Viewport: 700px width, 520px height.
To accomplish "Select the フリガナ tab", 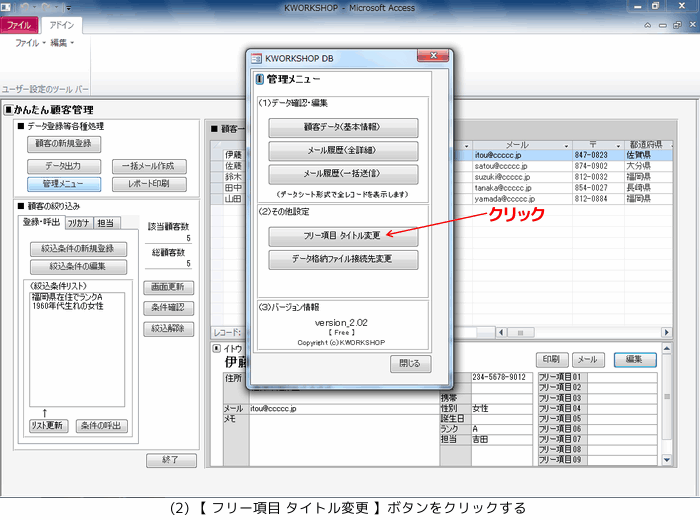I will click(79, 223).
